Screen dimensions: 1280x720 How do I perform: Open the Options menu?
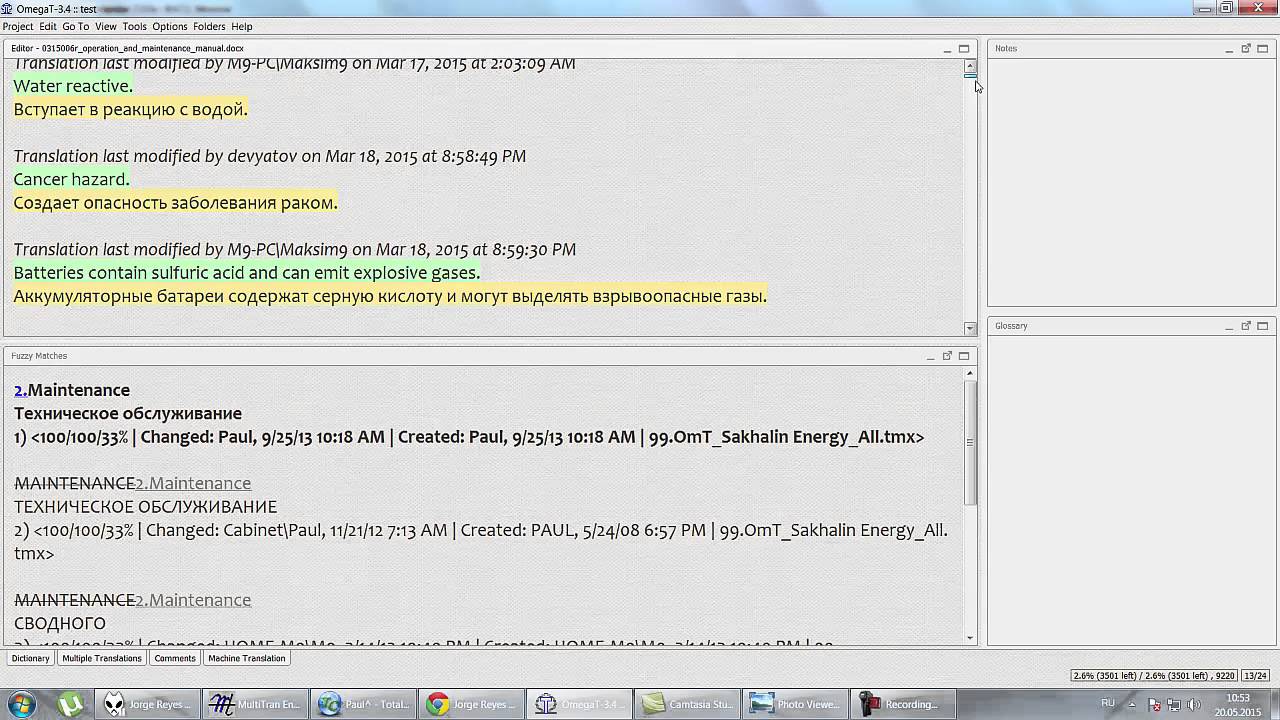pyautogui.click(x=170, y=26)
